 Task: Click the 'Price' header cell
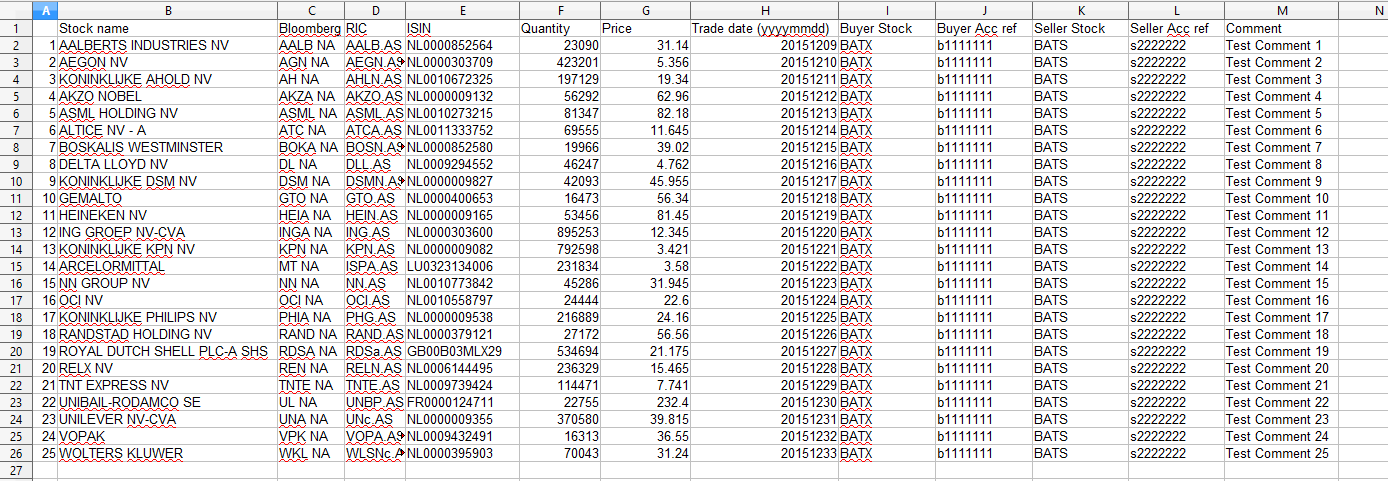(x=645, y=28)
